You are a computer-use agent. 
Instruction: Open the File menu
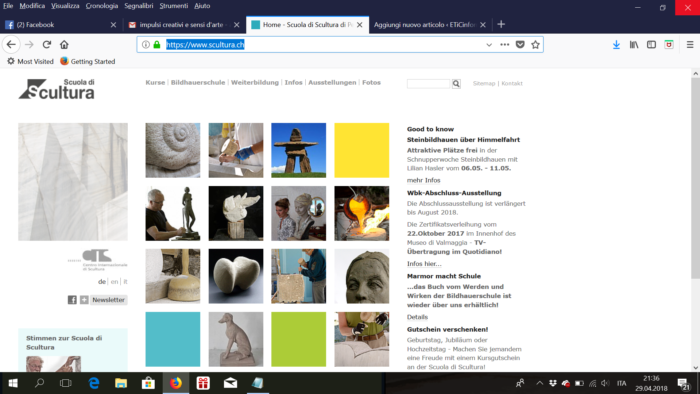pos(8,6)
